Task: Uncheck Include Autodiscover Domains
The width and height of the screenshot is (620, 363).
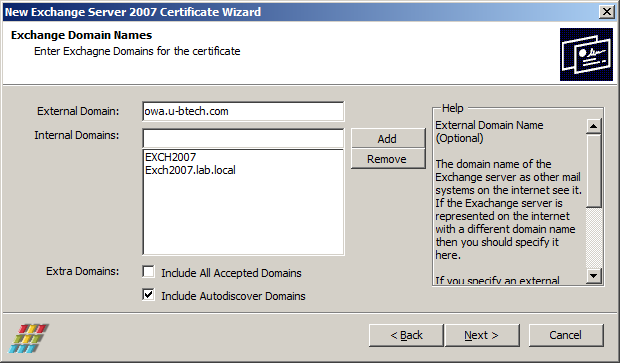Action: [149, 295]
